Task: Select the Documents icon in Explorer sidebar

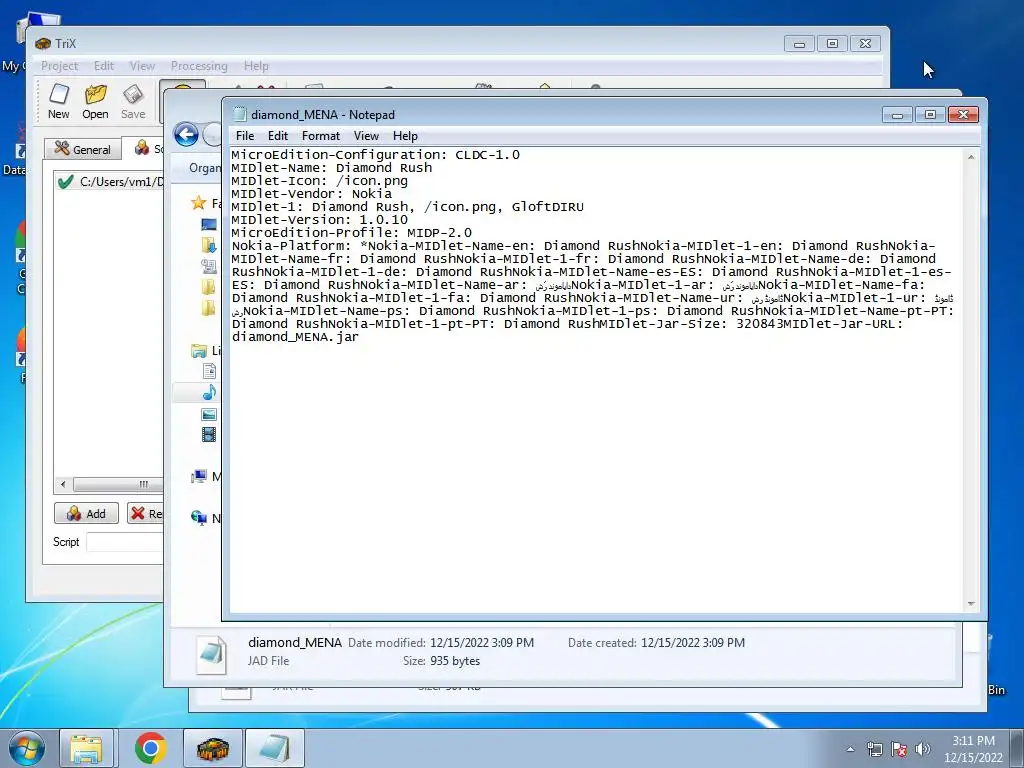Action: point(209,371)
